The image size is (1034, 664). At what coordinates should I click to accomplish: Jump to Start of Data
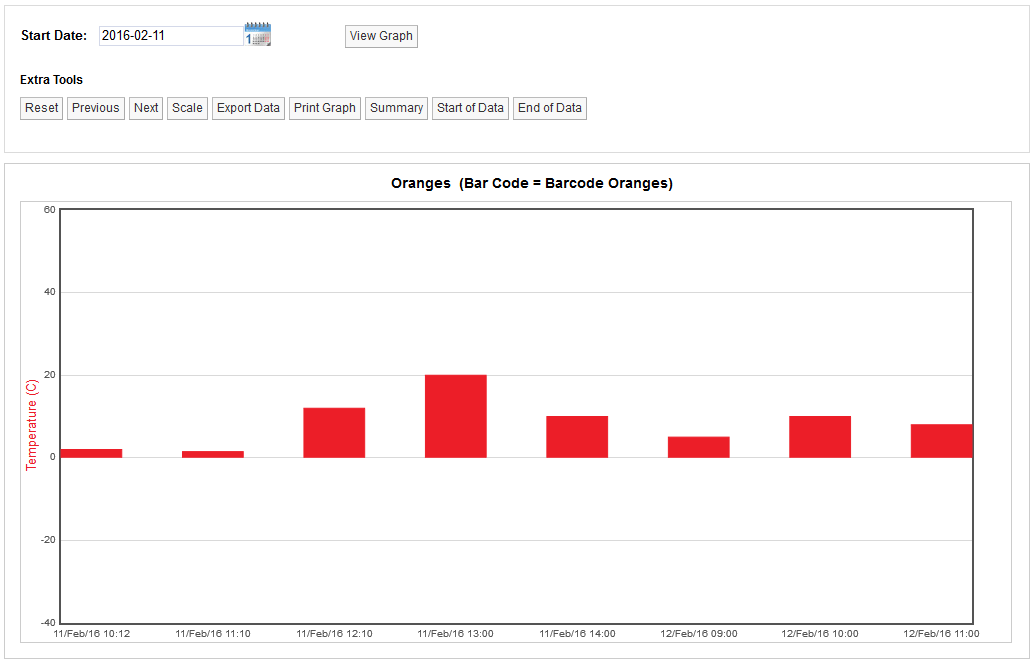tap(470, 108)
